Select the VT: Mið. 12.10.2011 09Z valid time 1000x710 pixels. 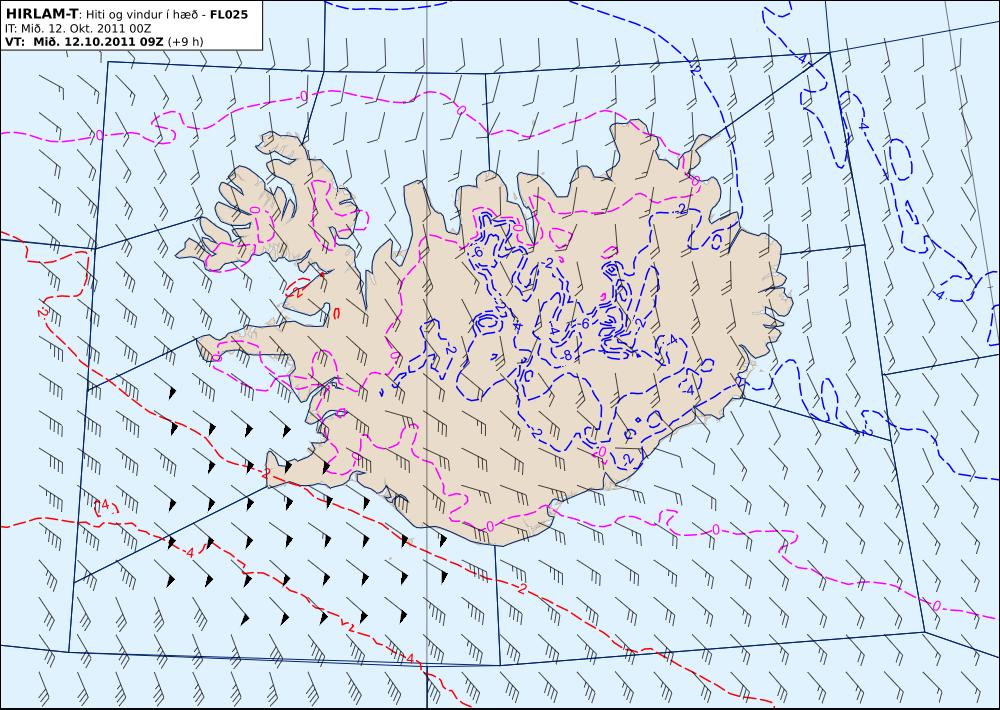pos(84,42)
